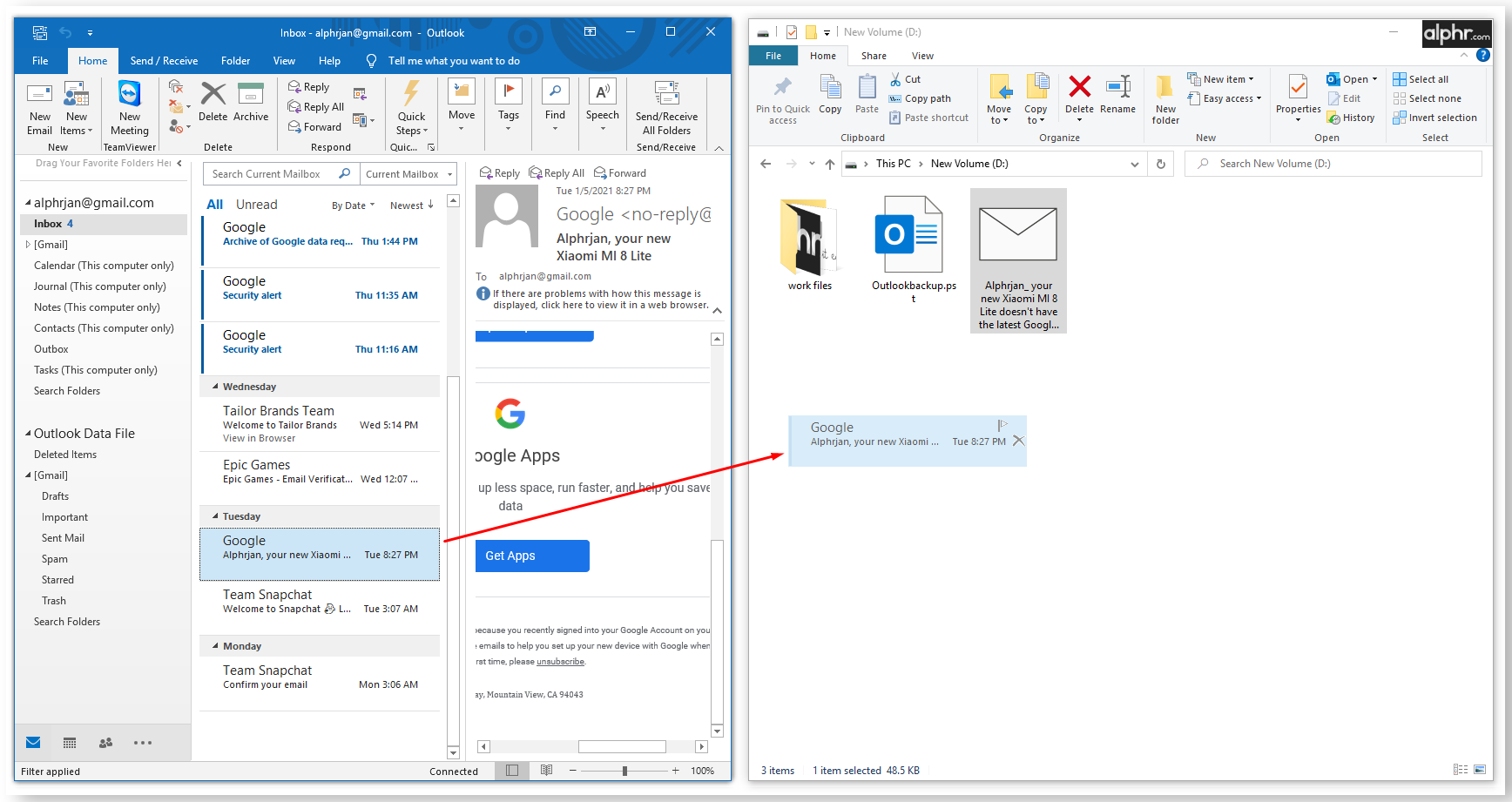The width and height of the screenshot is (1512, 802).
Task: Click Reply All in the Respond group
Action: (316, 107)
